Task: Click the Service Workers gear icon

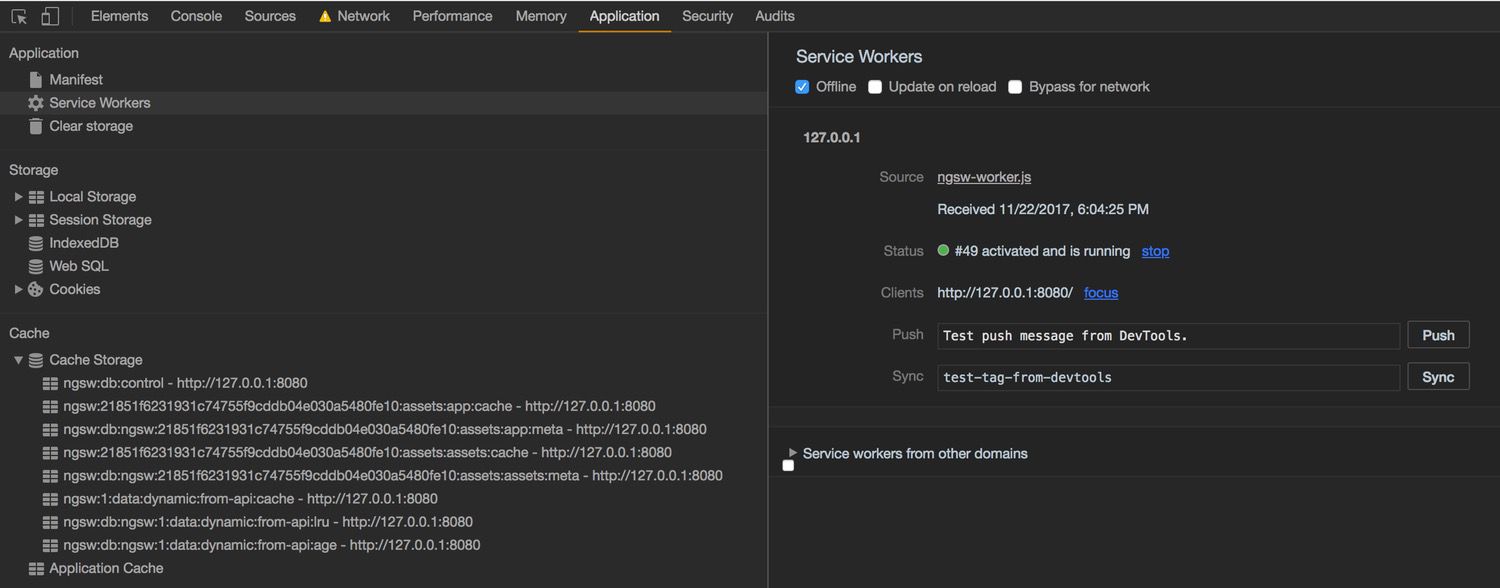Action: [x=36, y=103]
